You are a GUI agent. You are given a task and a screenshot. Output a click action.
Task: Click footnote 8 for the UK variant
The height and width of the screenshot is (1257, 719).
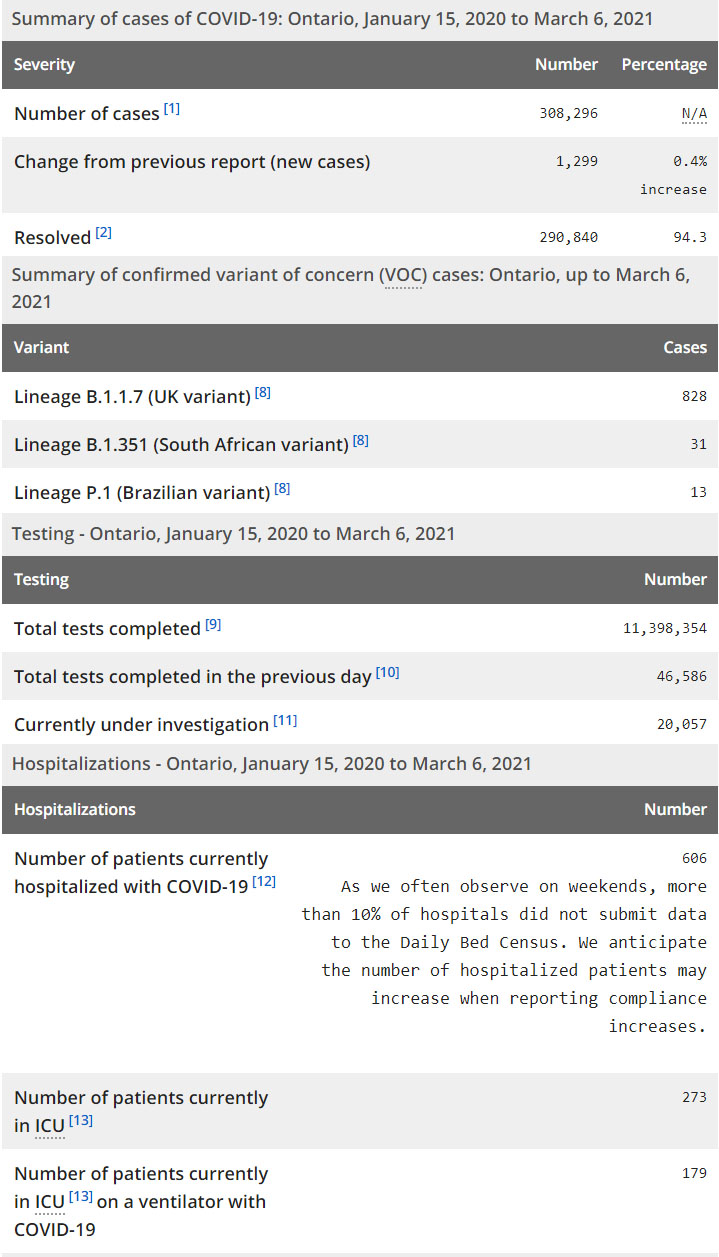coord(263,393)
